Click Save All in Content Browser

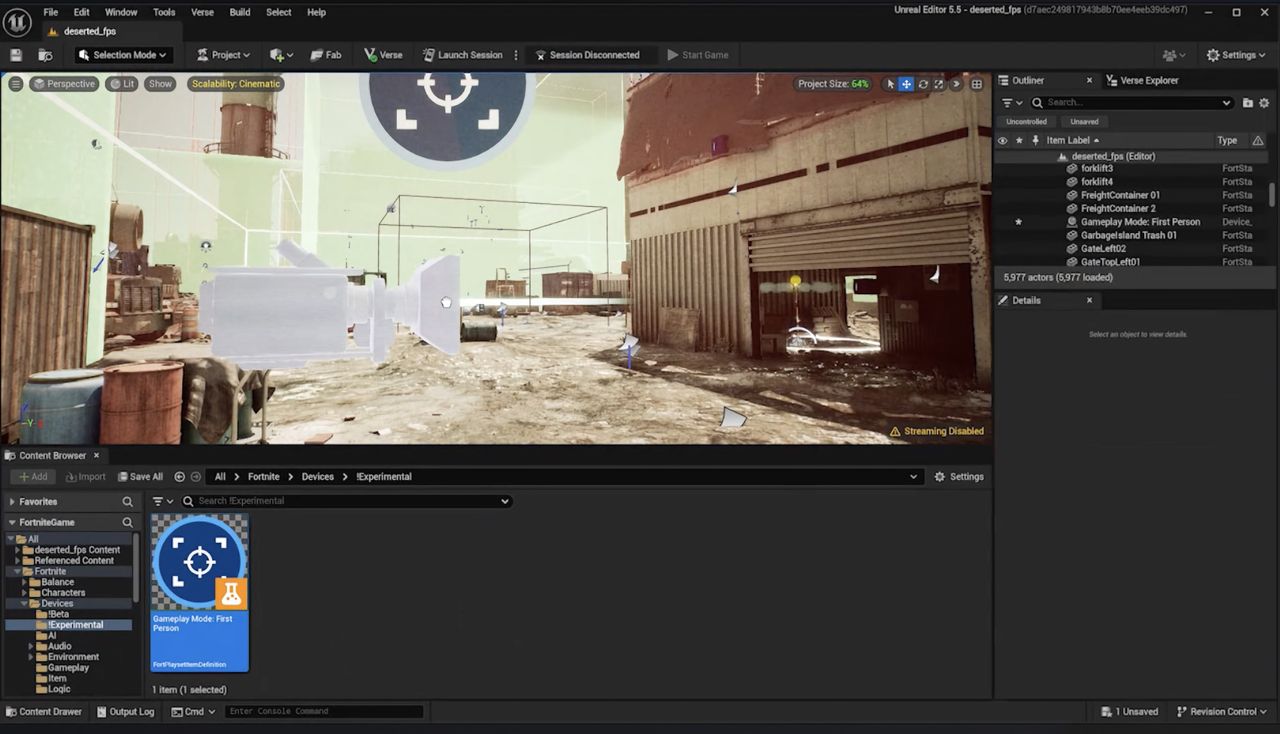click(140, 477)
